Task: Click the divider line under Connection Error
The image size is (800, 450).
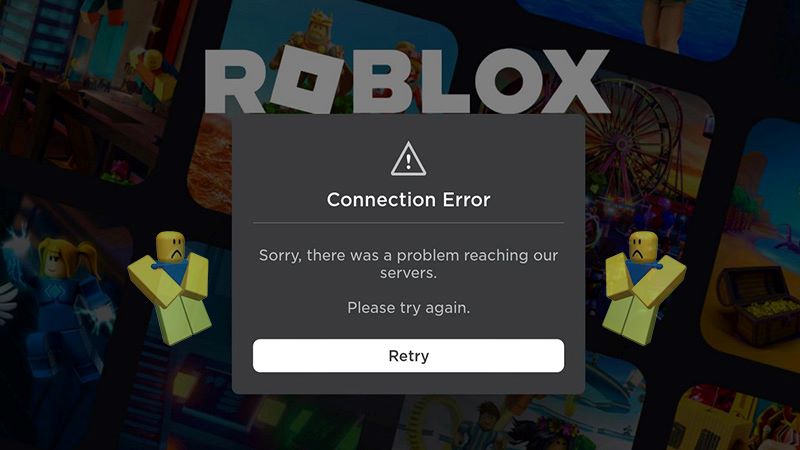Action: (x=408, y=223)
